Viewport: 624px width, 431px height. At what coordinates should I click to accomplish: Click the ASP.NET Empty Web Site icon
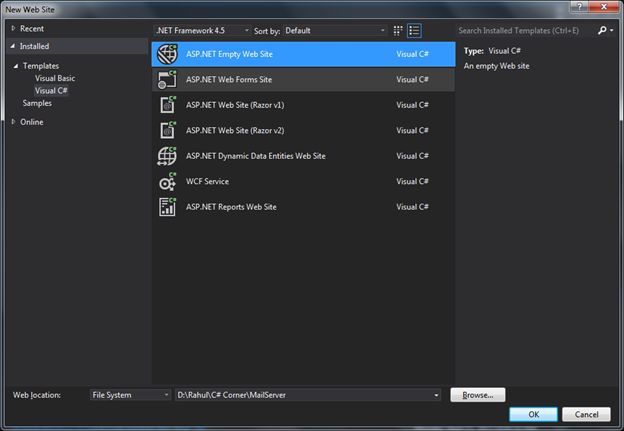(x=167, y=54)
